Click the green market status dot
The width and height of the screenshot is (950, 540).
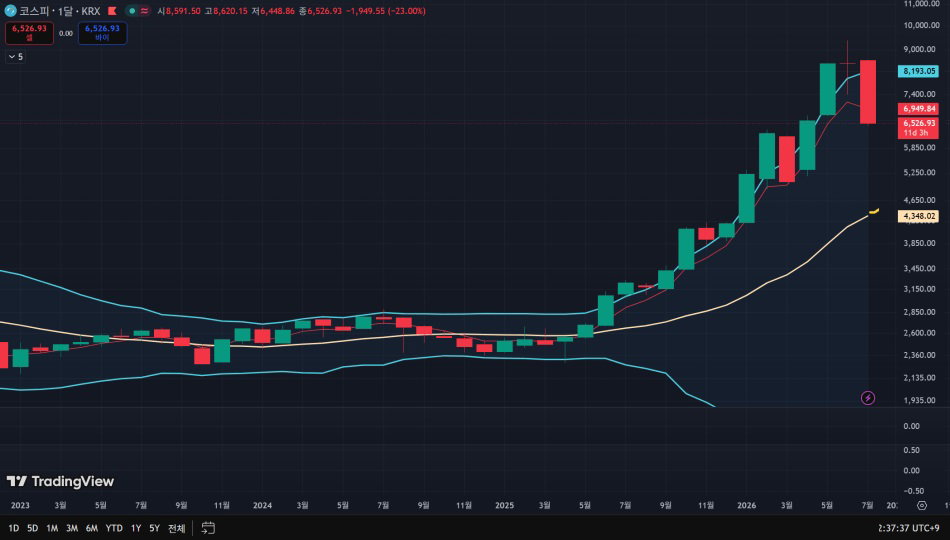pos(132,11)
